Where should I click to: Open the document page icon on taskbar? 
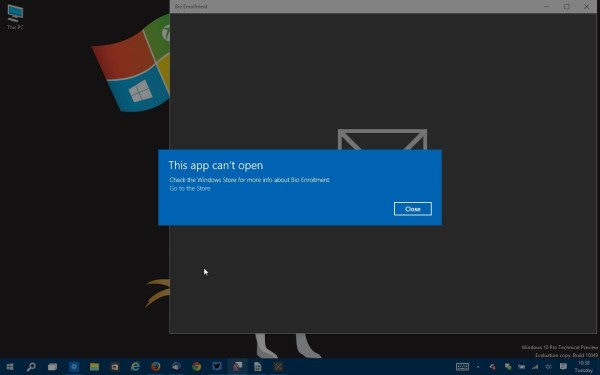point(258,367)
